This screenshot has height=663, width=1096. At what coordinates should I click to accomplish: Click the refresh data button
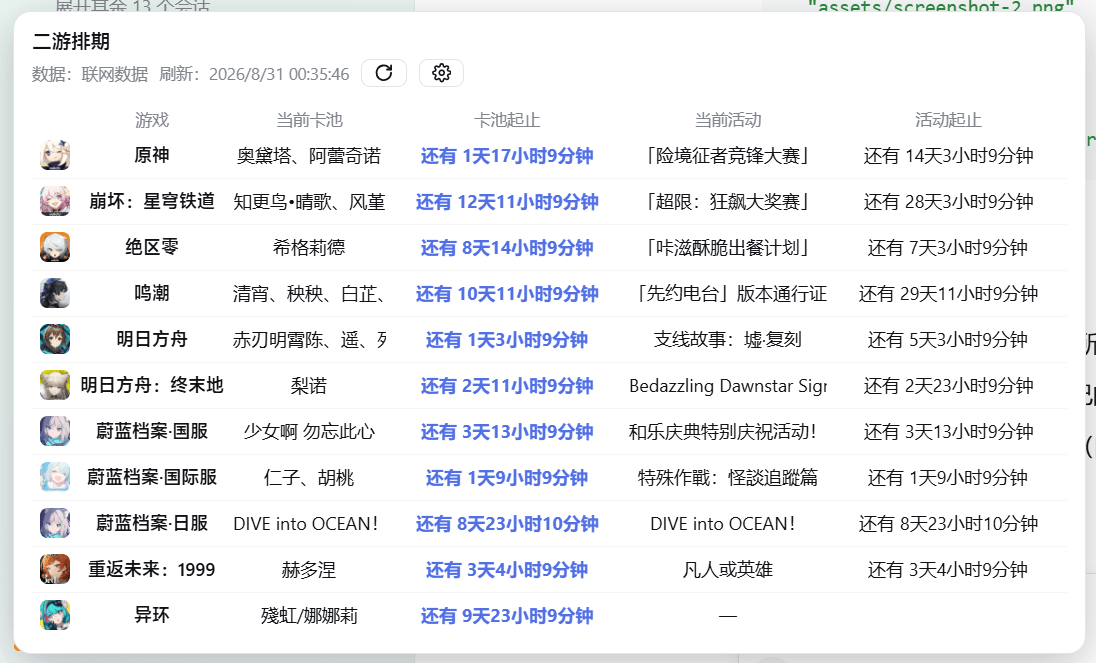pos(384,73)
